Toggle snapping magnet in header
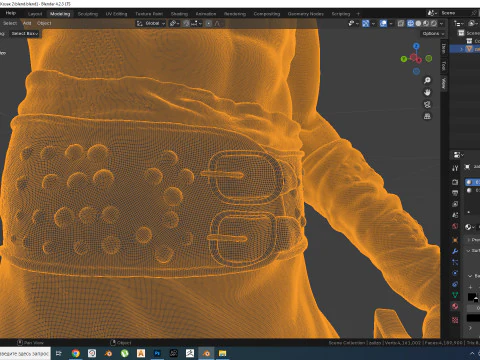Image resolution: width=480 pixels, height=360 pixels. tap(186, 23)
